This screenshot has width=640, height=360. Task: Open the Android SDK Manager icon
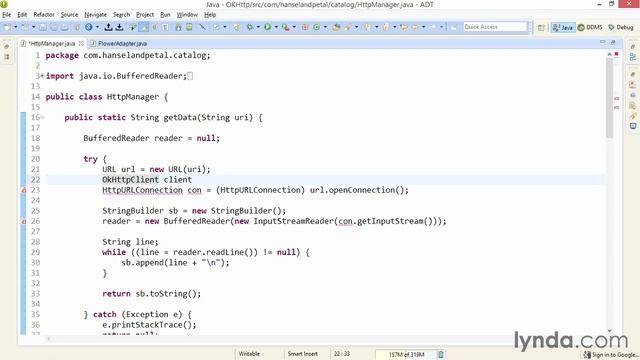(178, 27)
